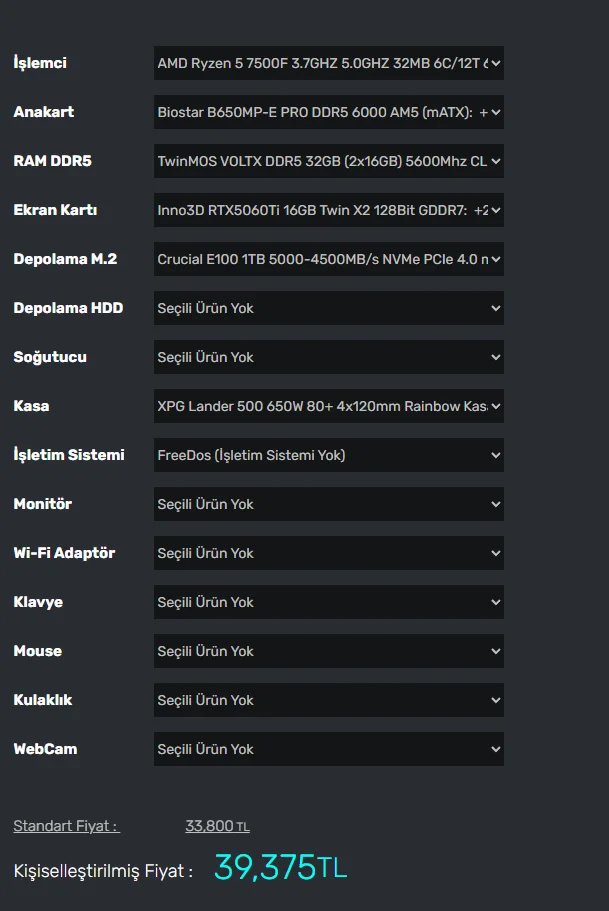Image resolution: width=609 pixels, height=911 pixels.
Task: Select a WebCam option
Action: coord(328,749)
